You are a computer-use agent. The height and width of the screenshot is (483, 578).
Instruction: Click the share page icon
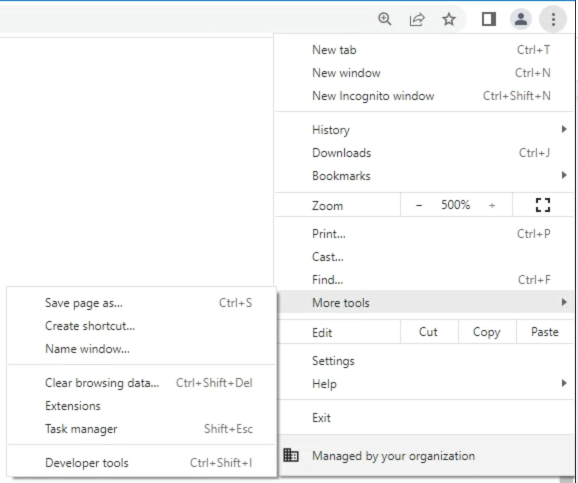click(x=417, y=19)
